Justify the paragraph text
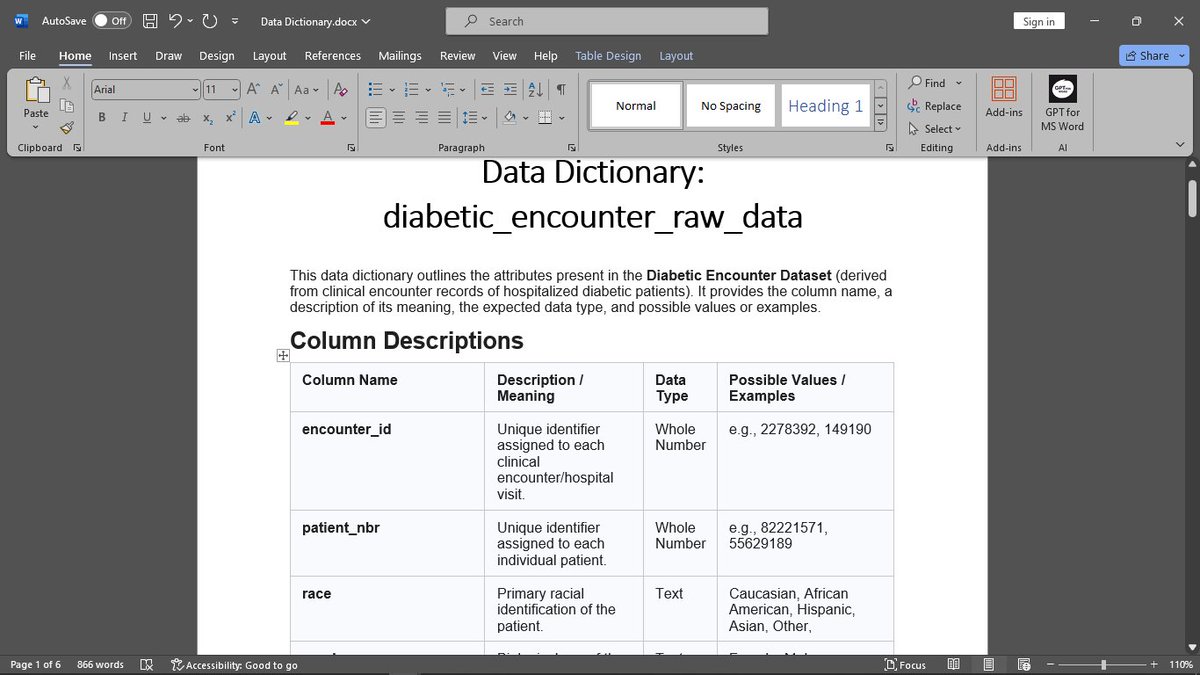The image size is (1200, 675). (443, 118)
